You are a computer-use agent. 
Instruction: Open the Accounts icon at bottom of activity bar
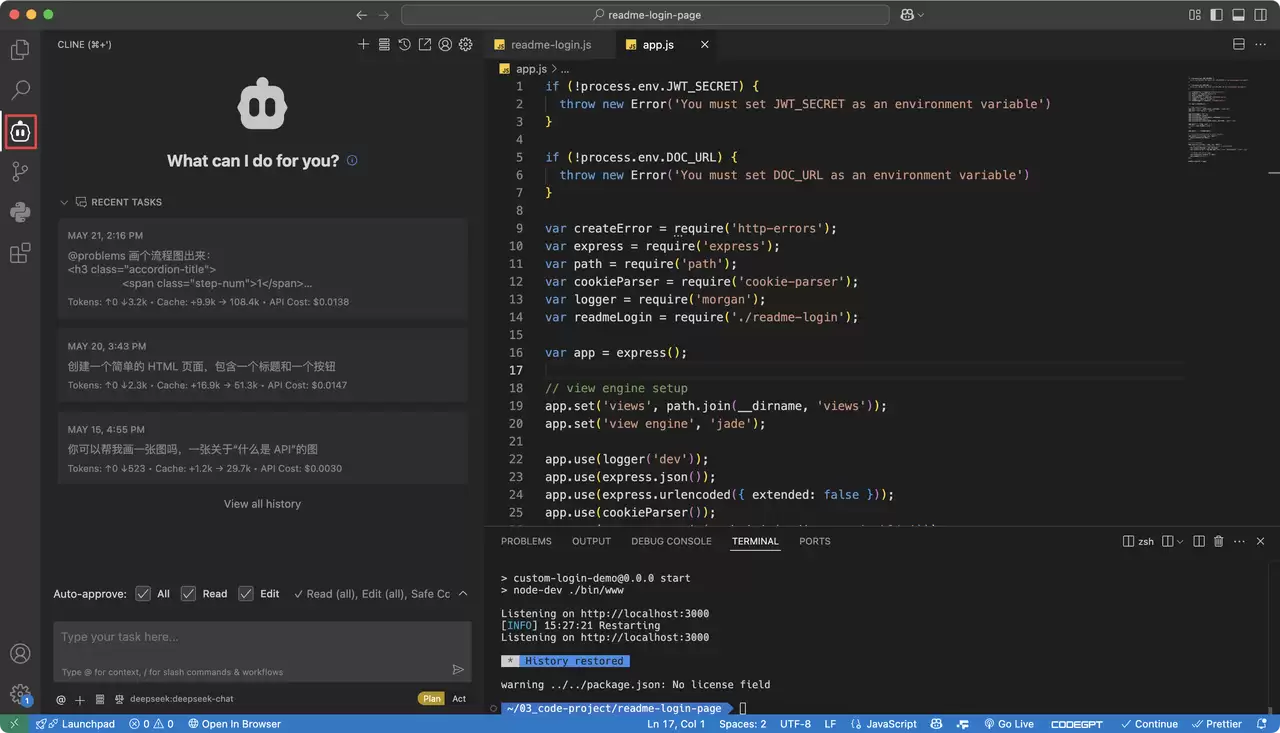coord(20,654)
